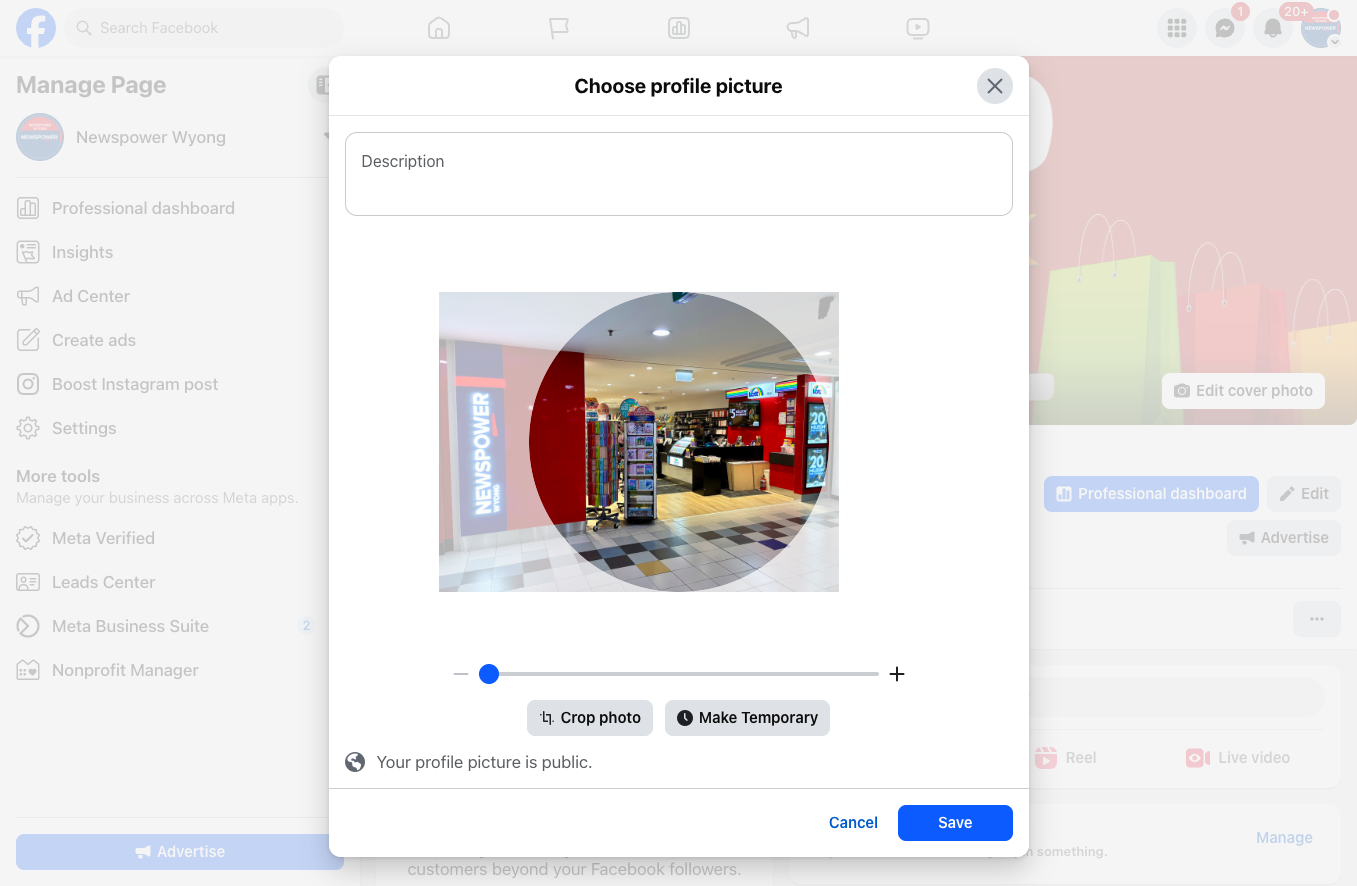Click the Edit cover photo button
The height and width of the screenshot is (886, 1357).
(1243, 391)
